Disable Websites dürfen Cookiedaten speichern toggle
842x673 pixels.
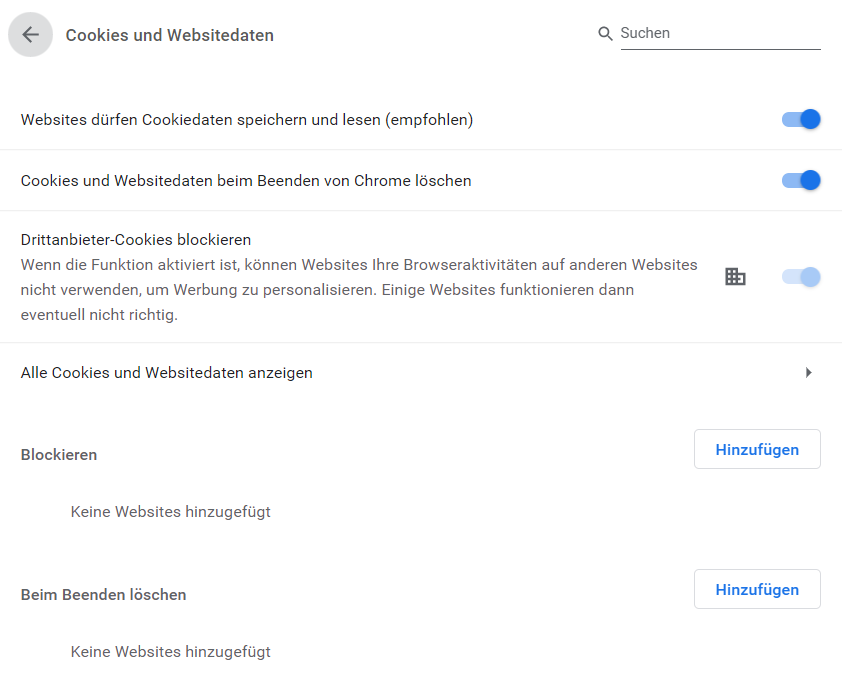coord(801,119)
